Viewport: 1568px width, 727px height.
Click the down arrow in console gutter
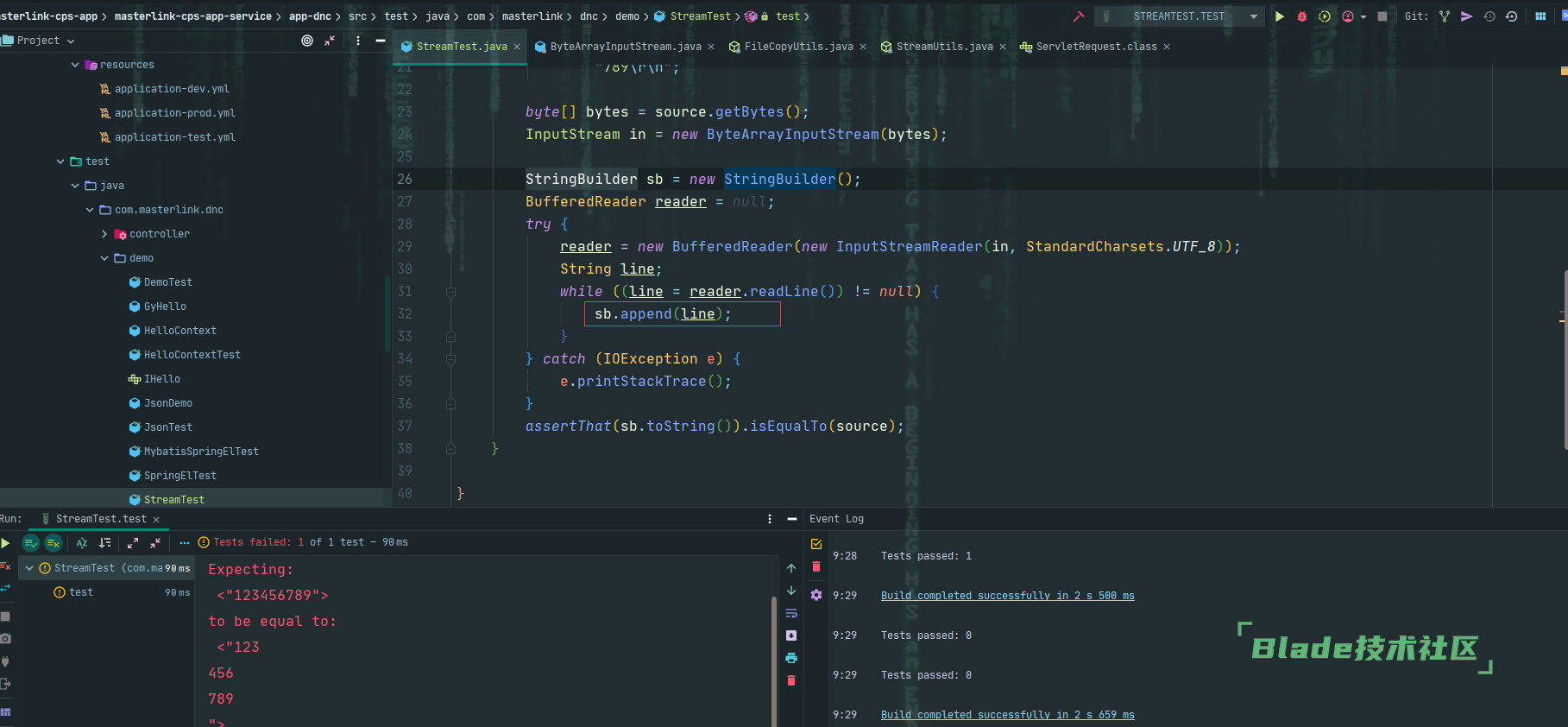coord(791,591)
